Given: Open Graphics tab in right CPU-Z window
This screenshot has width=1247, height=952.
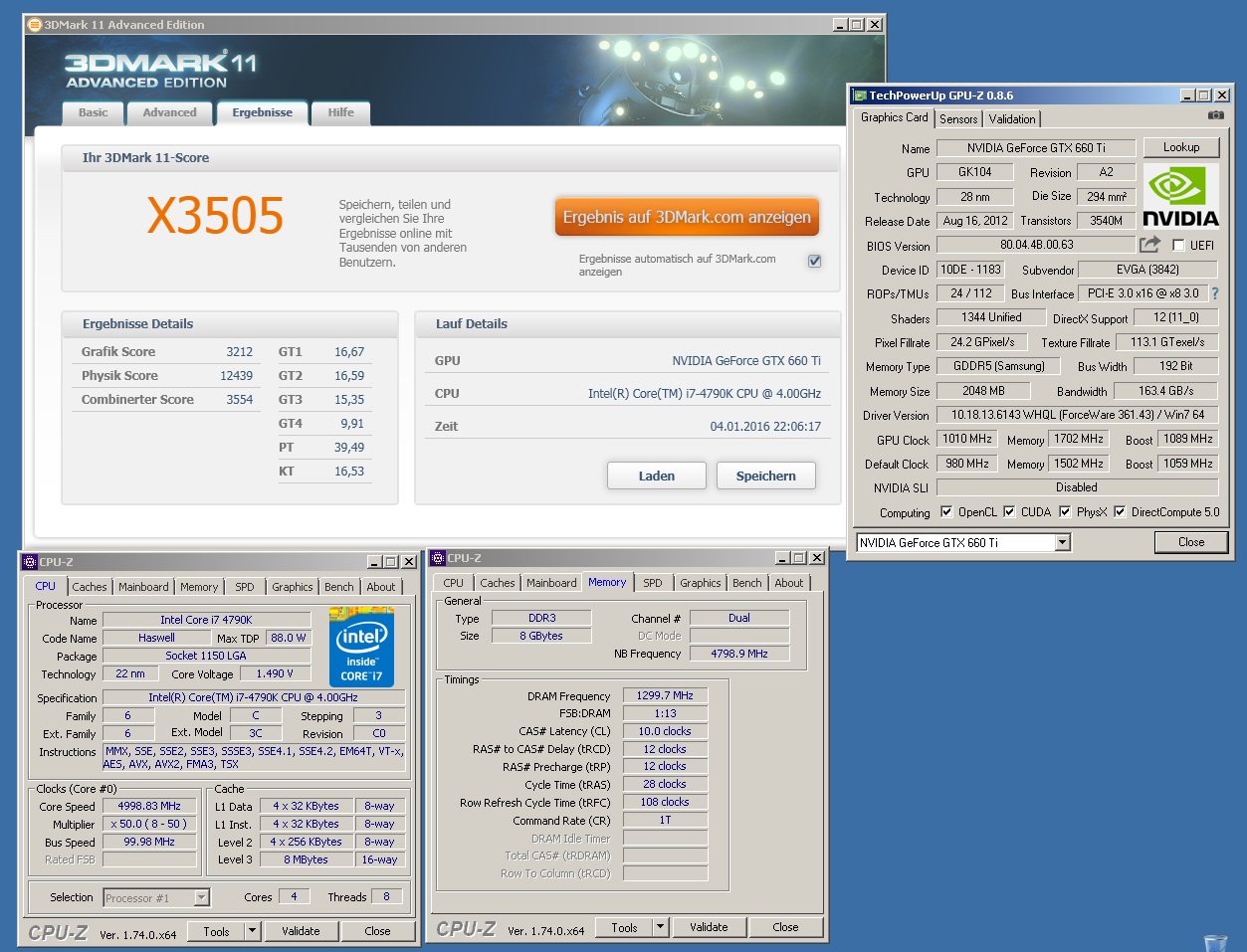Looking at the screenshot, I should click(x=701, y=583).
